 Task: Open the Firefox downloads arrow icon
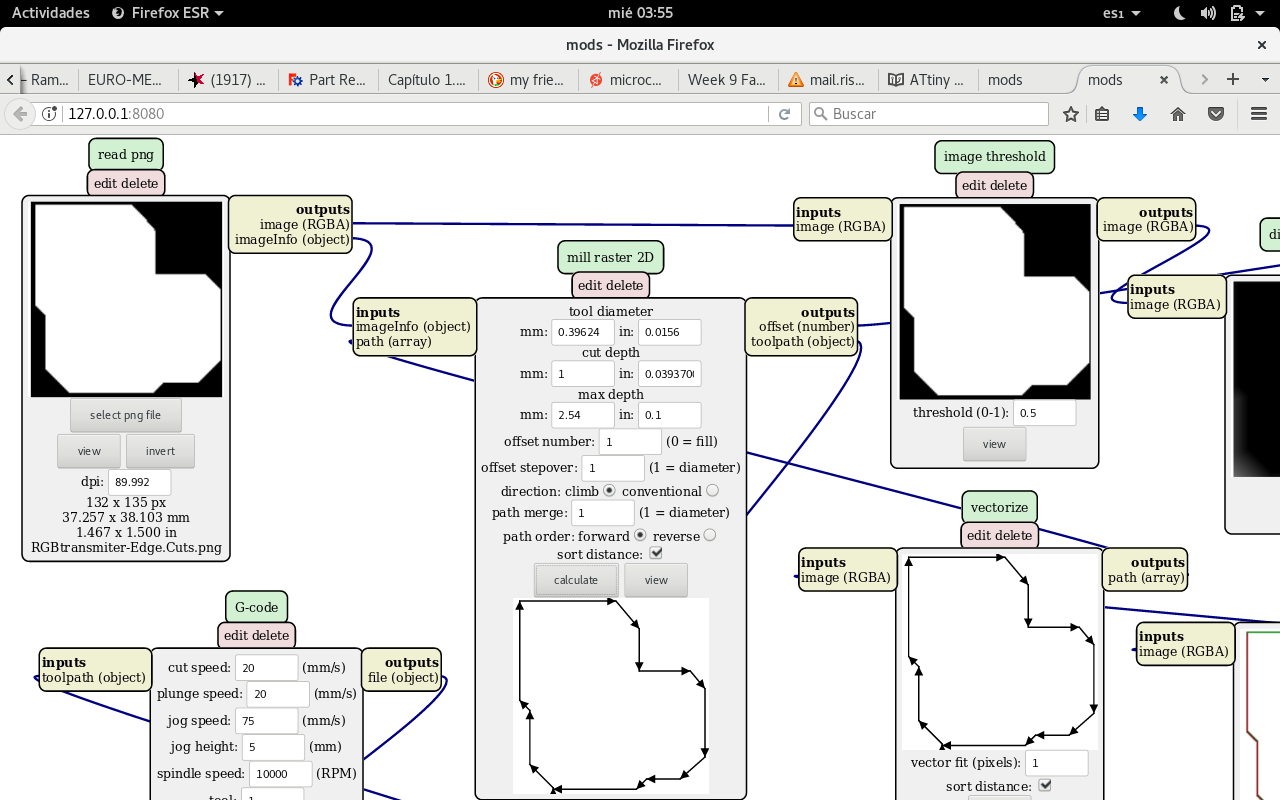coord(1139,114)
